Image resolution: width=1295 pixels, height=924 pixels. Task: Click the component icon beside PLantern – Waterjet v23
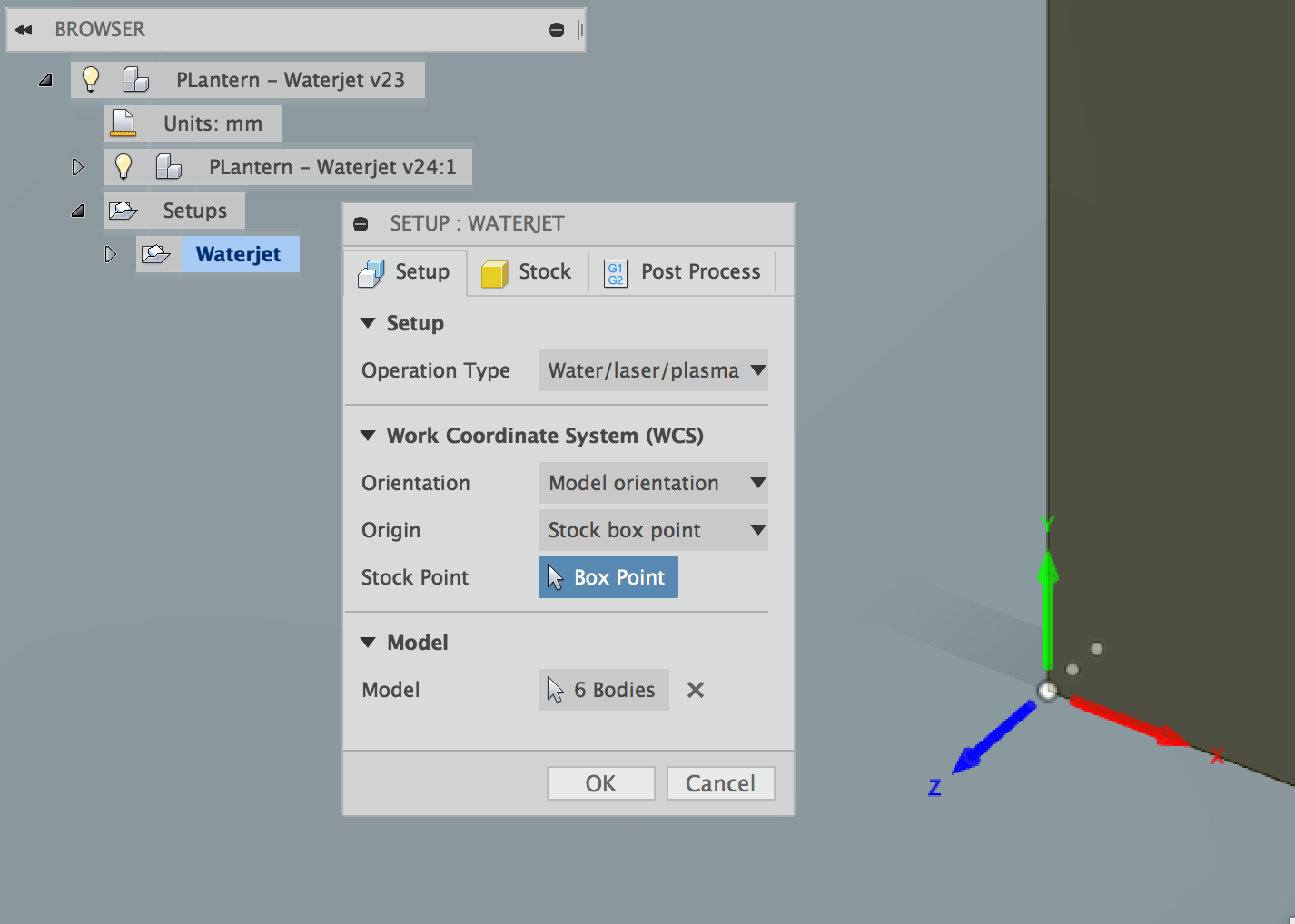coord(135,80)
